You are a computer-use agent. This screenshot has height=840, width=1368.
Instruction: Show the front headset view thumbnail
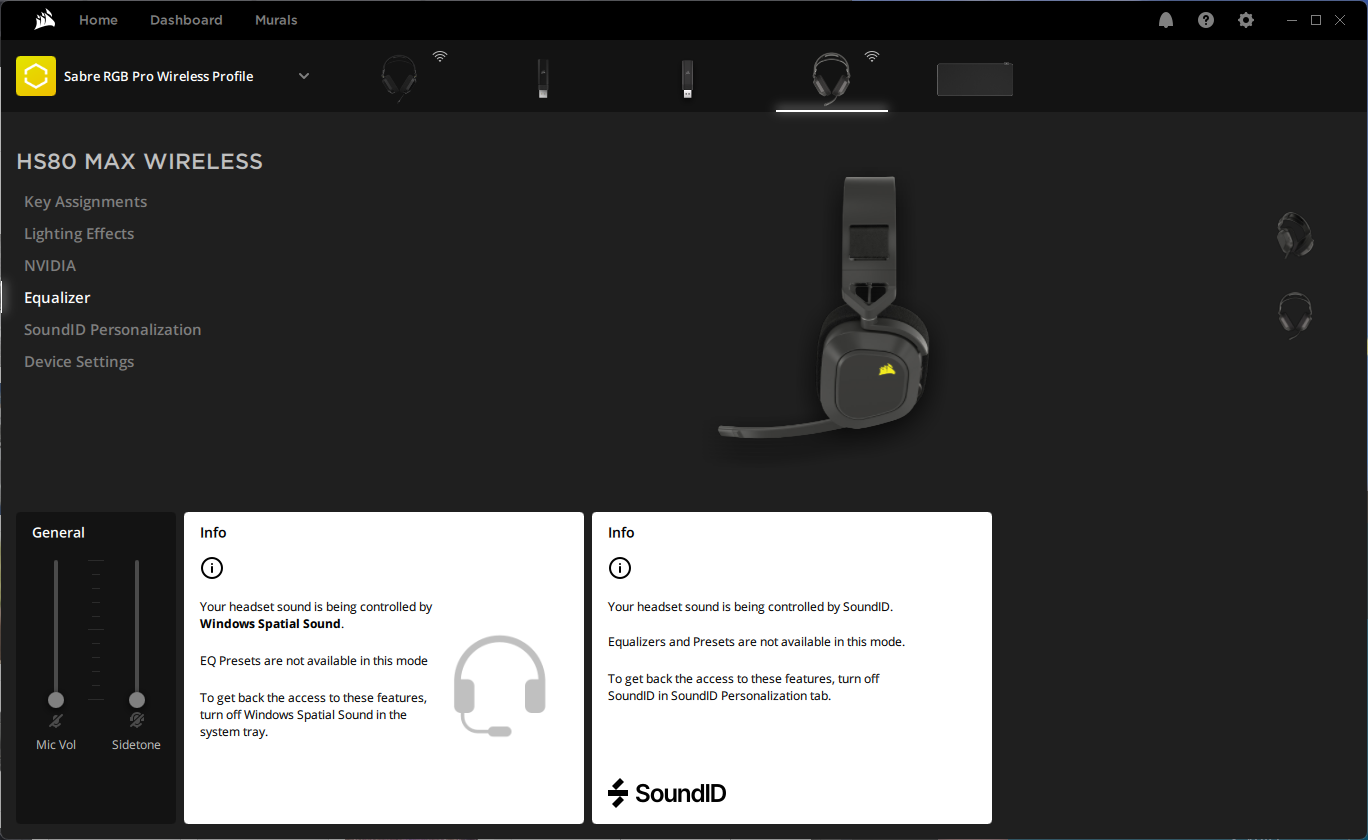[x=1295, y=315]
